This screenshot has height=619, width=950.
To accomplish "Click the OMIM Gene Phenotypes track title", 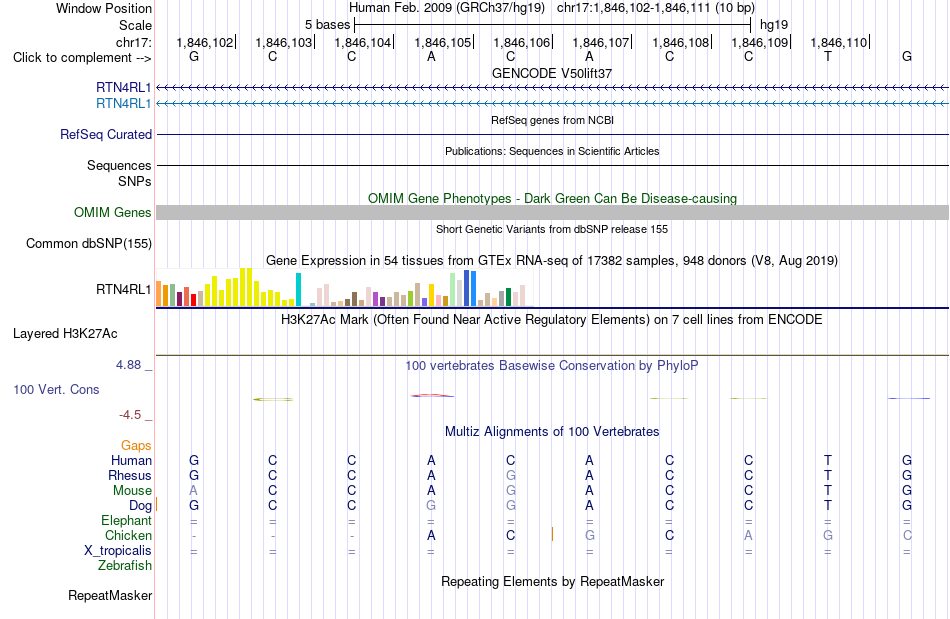I will point(552,198).
